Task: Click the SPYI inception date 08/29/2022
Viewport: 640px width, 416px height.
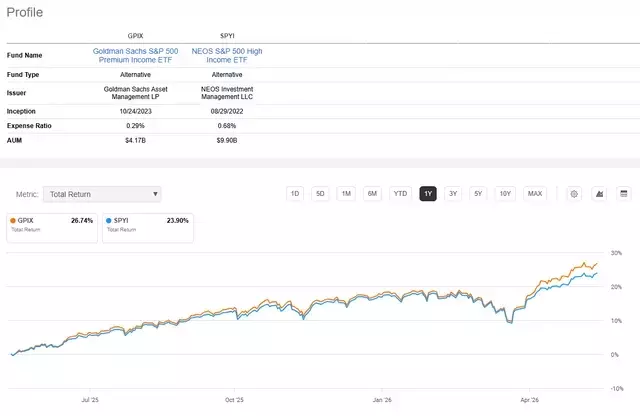Action: pos(227,111)
